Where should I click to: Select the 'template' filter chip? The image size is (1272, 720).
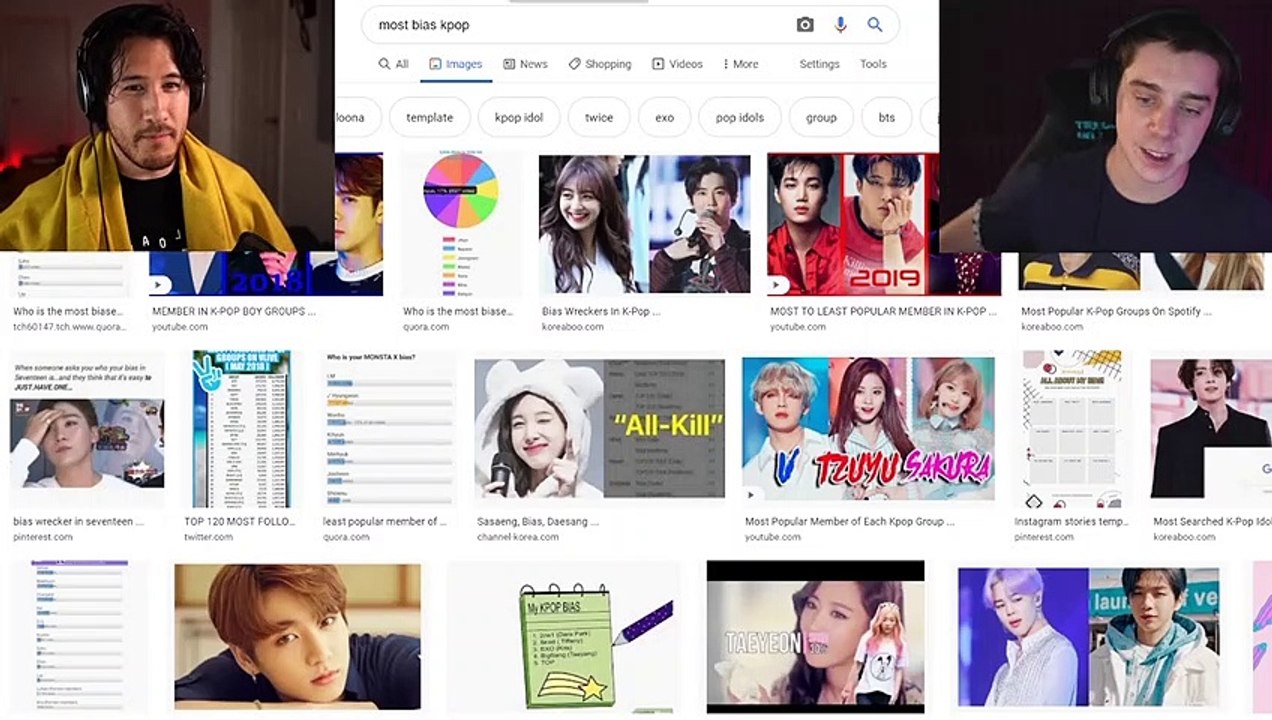coord(429,117)
